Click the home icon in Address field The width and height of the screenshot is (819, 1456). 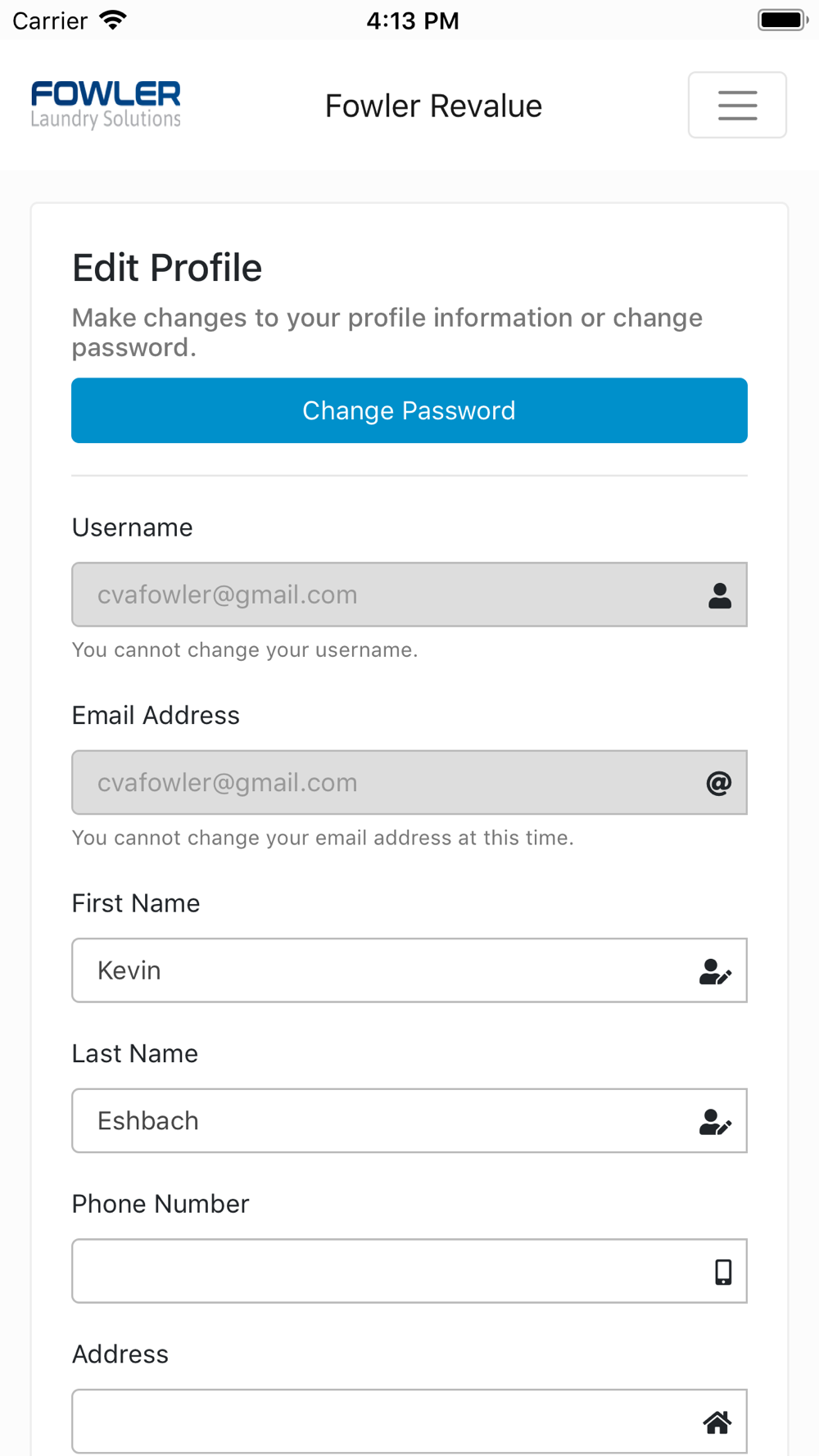(717, 1422)
